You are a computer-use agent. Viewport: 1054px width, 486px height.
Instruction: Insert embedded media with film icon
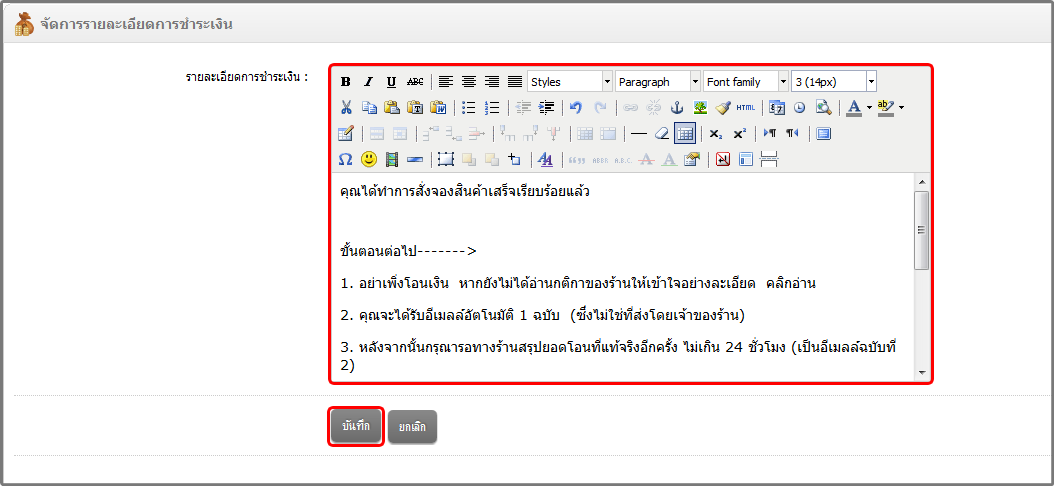click(392, 159)
